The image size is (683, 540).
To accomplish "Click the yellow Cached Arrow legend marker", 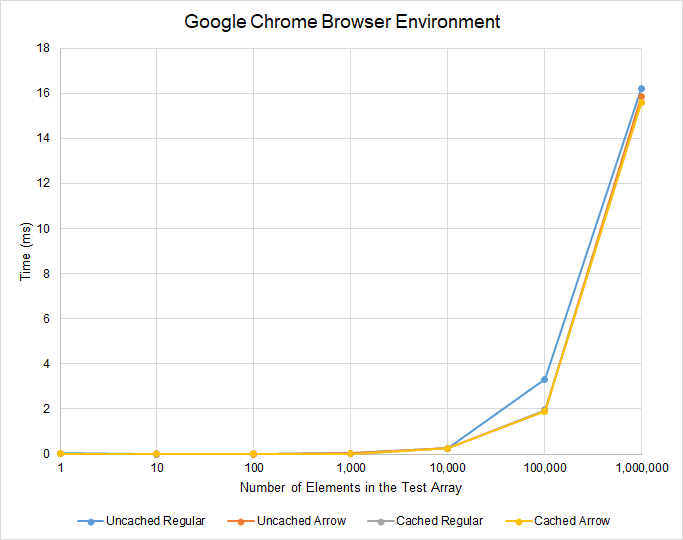I will point(519,522).
